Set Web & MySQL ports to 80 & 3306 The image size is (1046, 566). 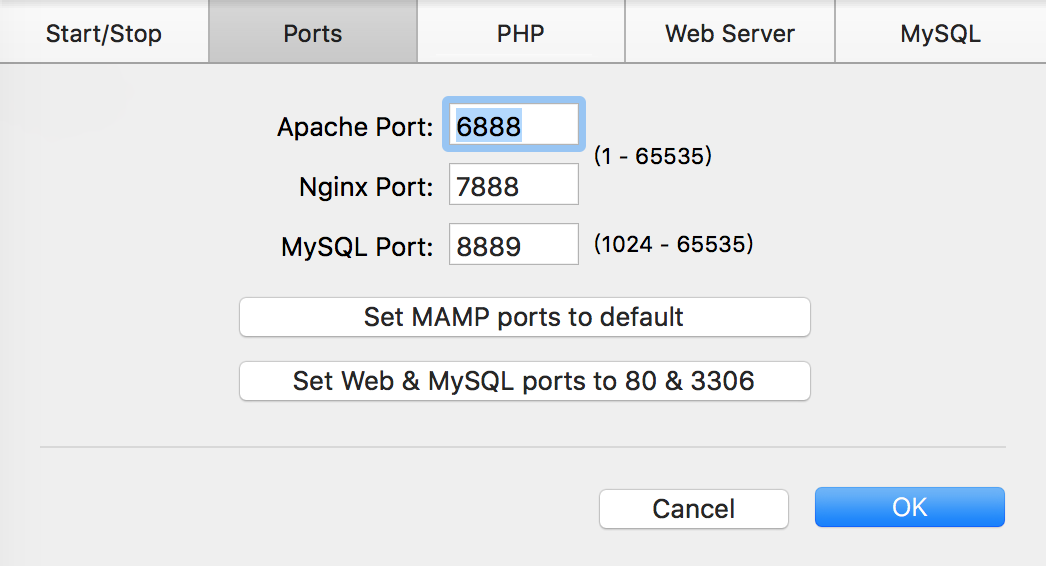coord(524,381)
